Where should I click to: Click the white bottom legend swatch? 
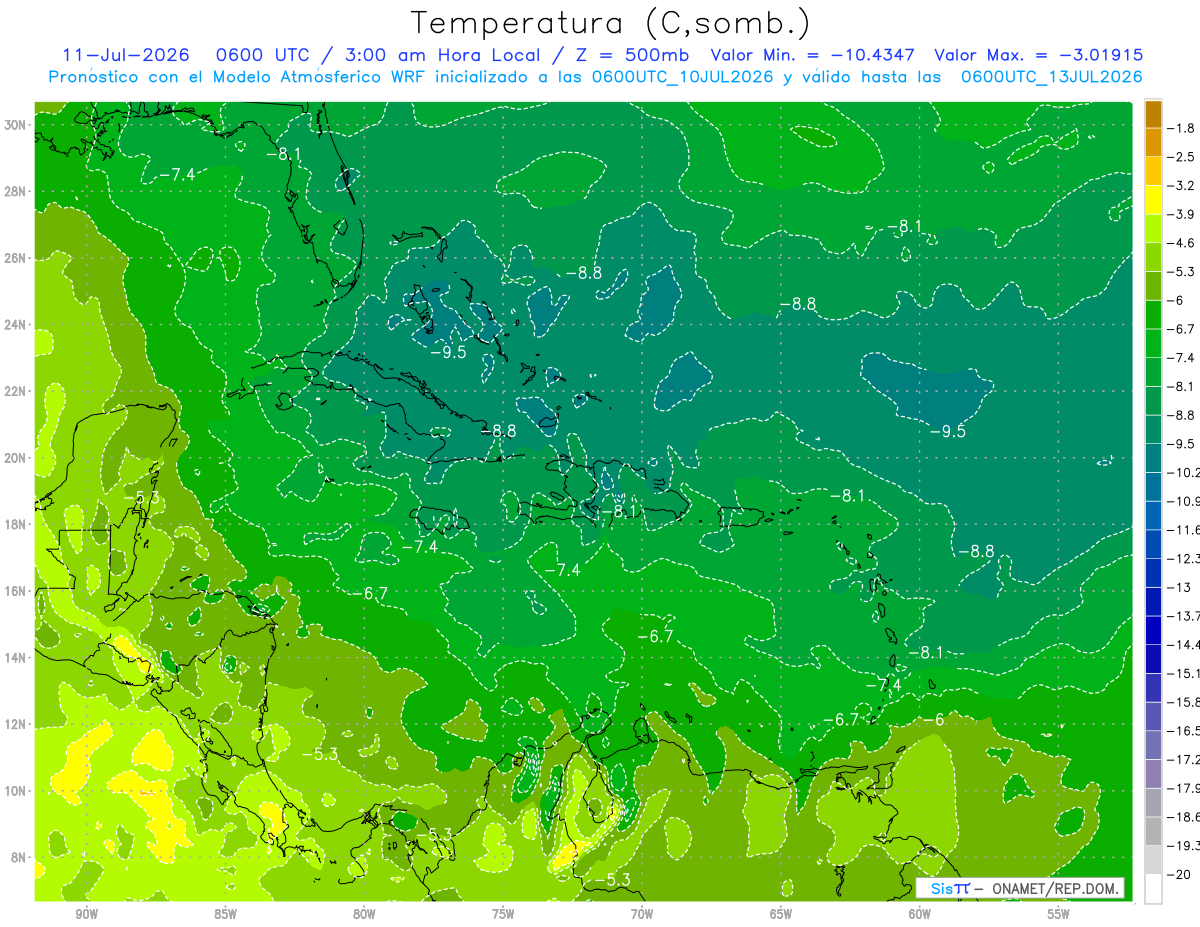click(1153, 889)
